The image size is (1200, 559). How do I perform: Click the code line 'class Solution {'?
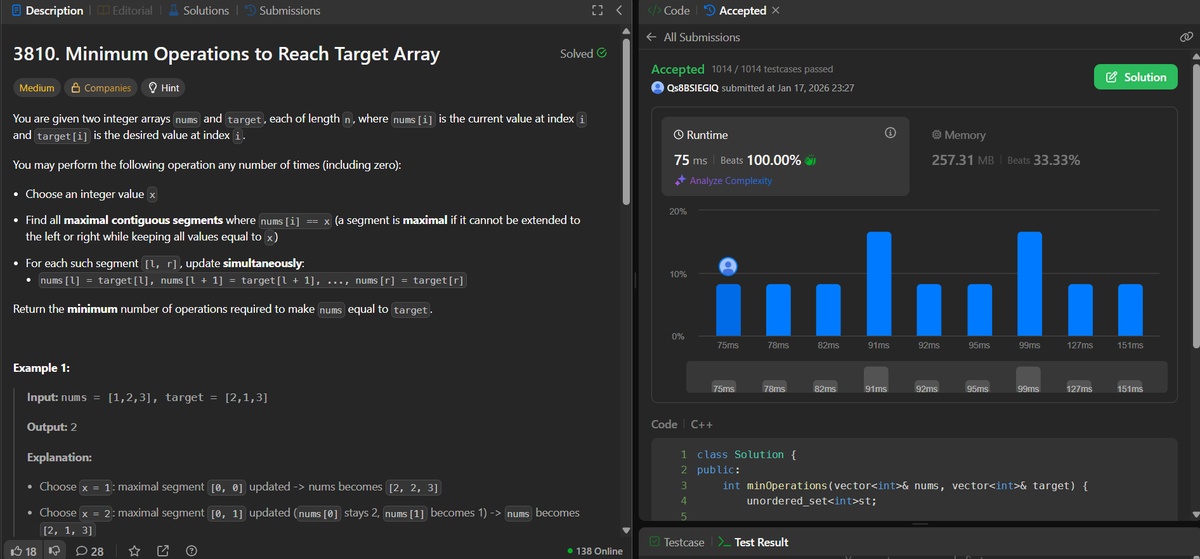coord(746,454)
